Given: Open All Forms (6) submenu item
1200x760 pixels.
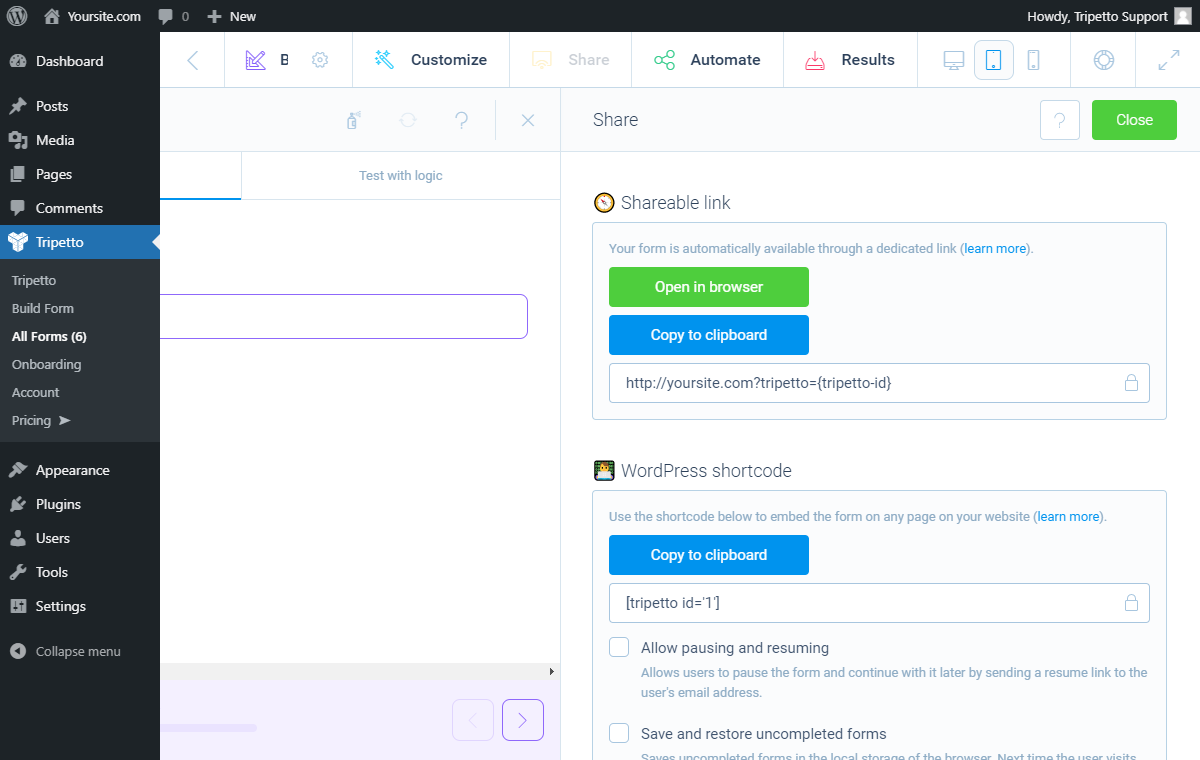Looking at the screenshot, I should (49, 336).
